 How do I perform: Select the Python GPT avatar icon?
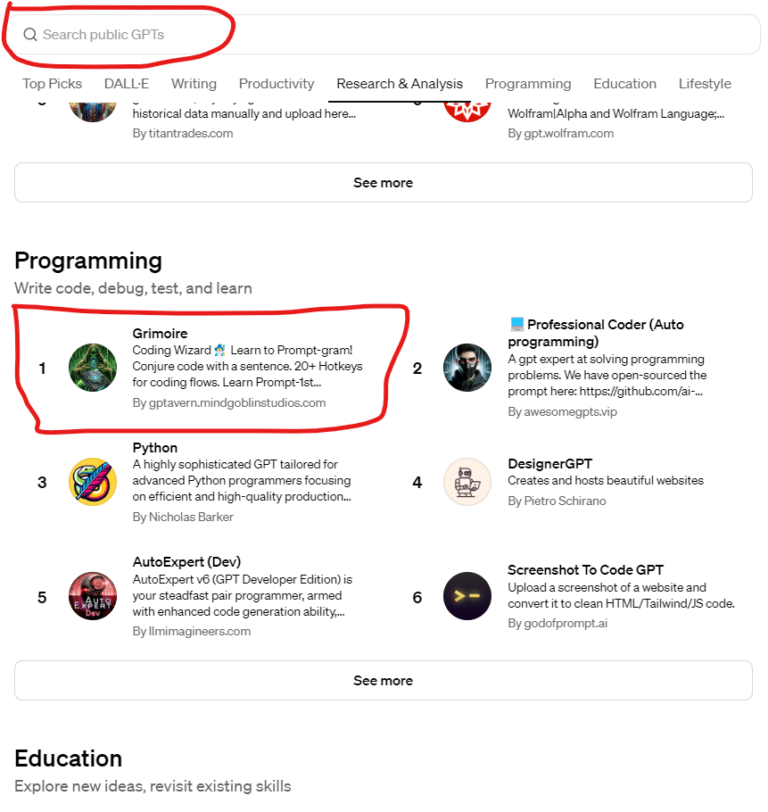pyautogui.click(x=93, y=482)
